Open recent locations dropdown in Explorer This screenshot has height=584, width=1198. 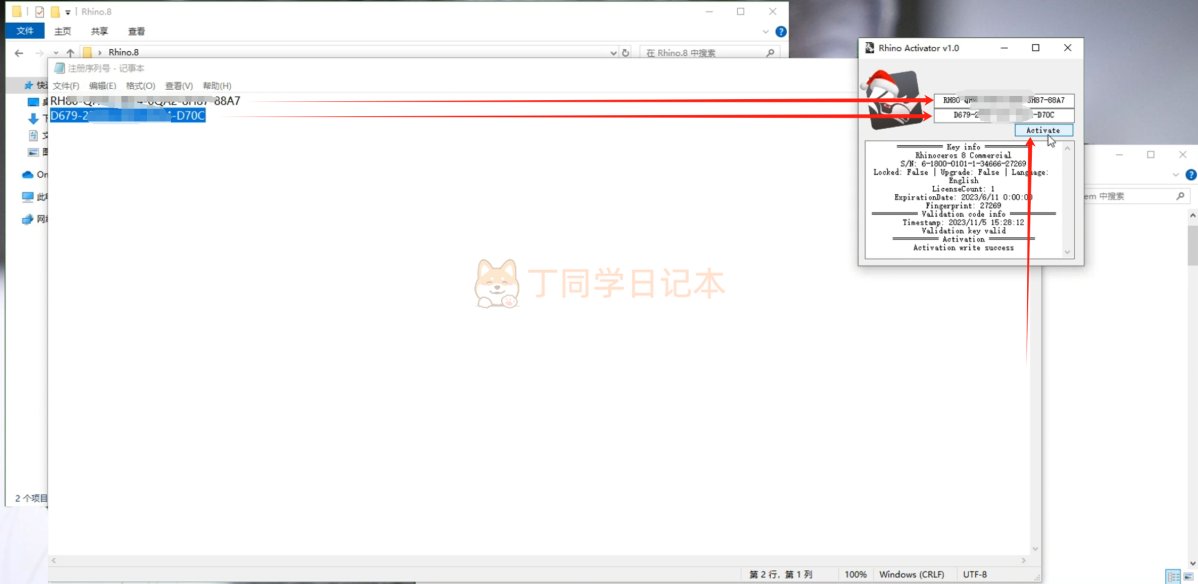[x=56, y=53]
